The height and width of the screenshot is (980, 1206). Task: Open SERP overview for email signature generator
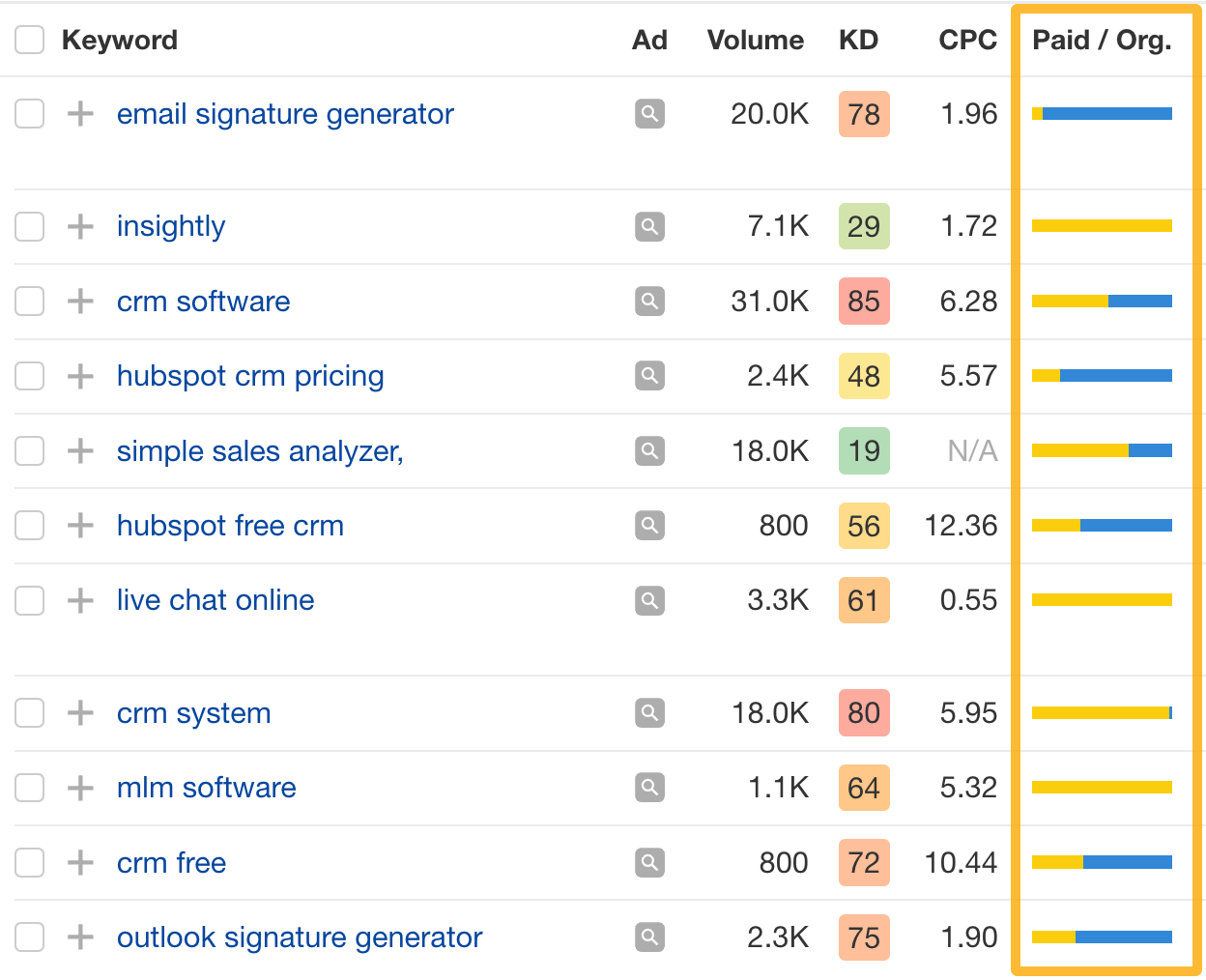(x=650, y=114)
